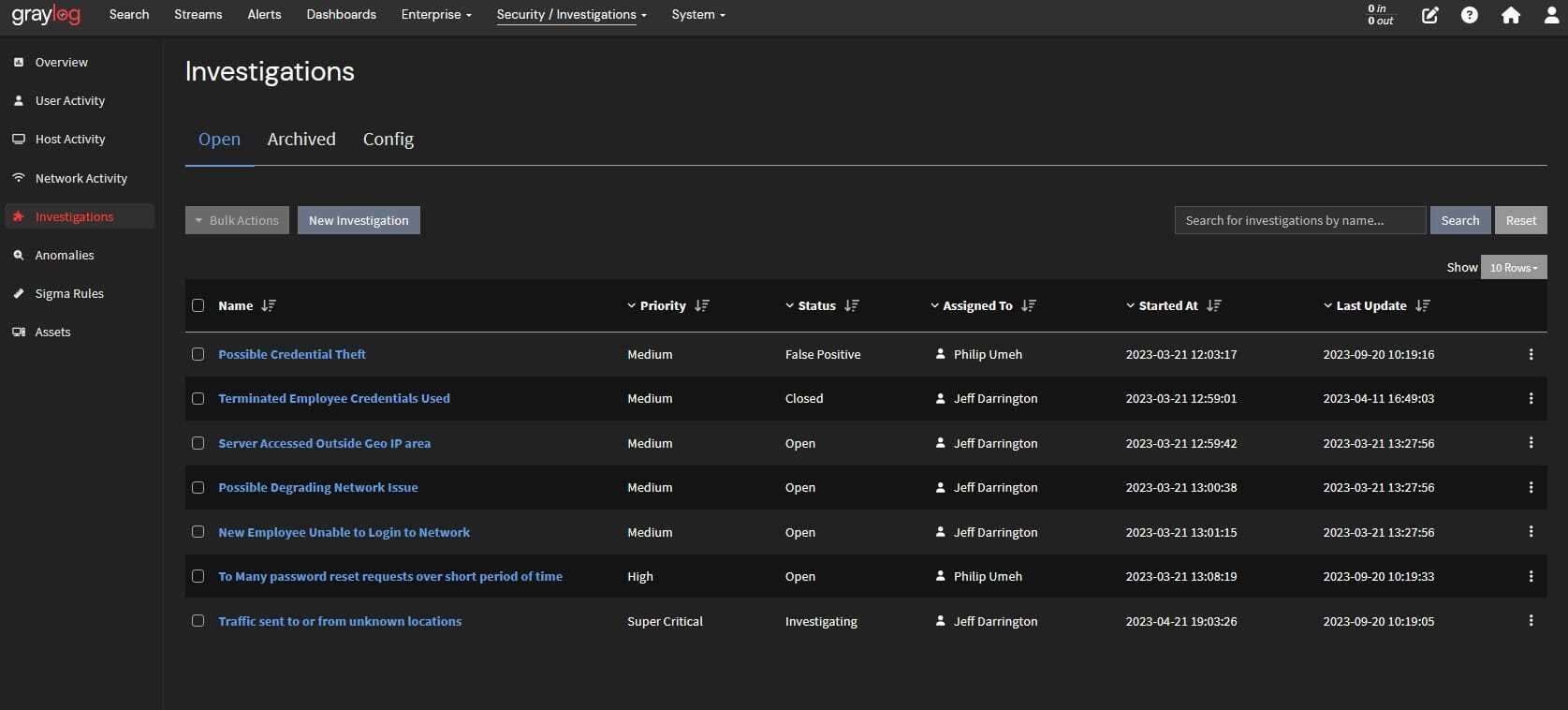Screen dimensions: 1568x710
Task: Open the user profile icon menu
Action: pos(1551,15)
